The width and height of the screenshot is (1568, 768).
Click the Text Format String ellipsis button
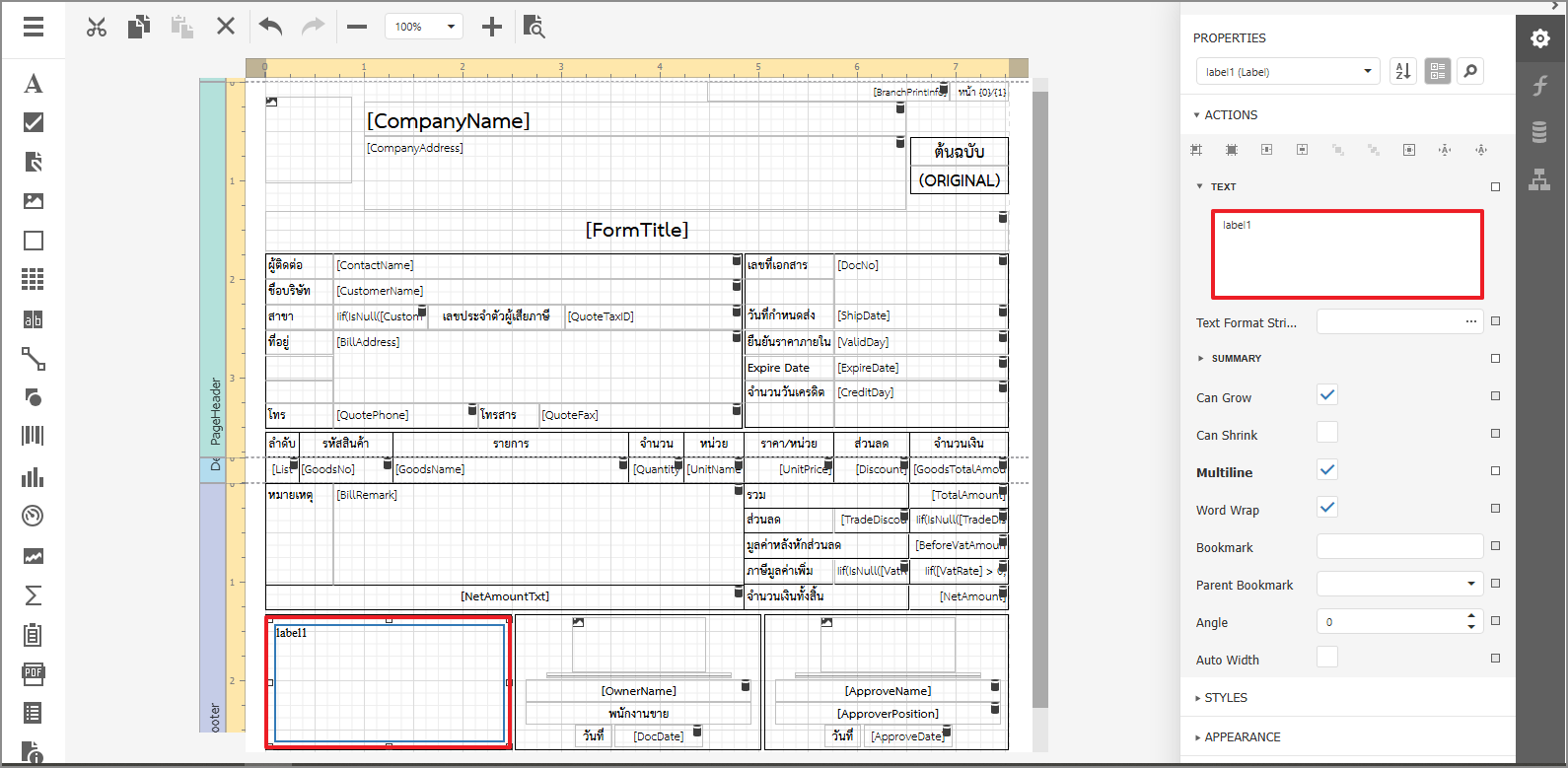(1470, 321)
